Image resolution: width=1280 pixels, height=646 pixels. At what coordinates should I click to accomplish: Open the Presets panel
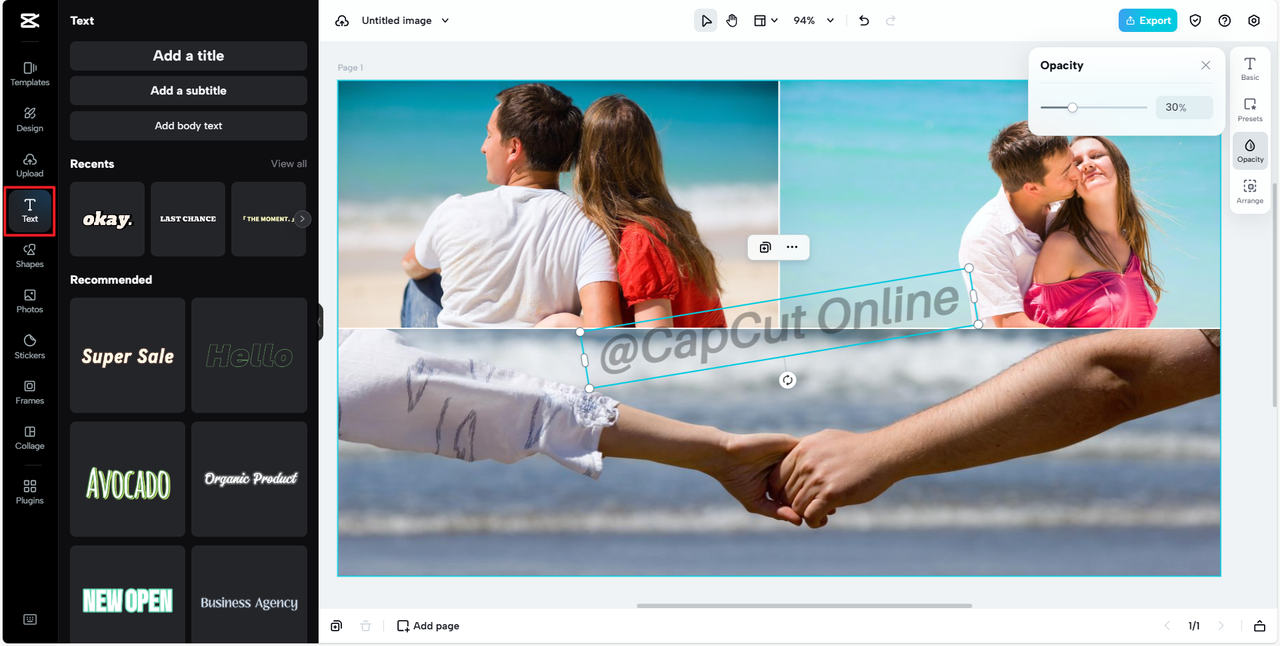(x=1250, y=110)
